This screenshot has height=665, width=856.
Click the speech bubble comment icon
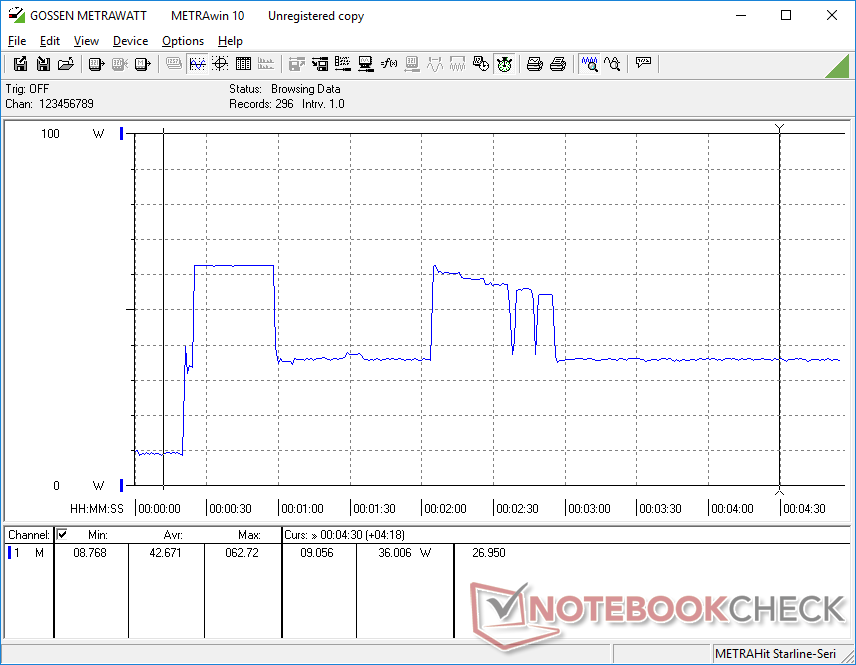643,63
